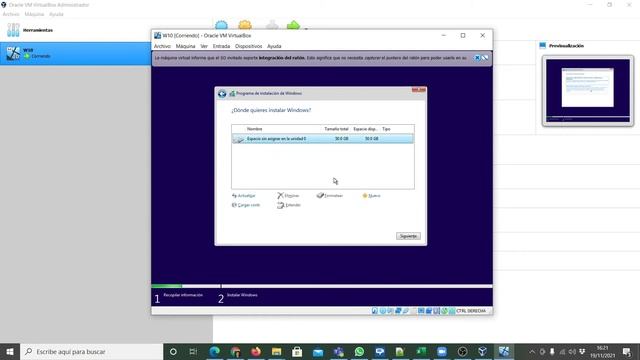Click the taskbar search box
Screen dimensions: 640x360
pyautogui.click(x=91, y=351)
